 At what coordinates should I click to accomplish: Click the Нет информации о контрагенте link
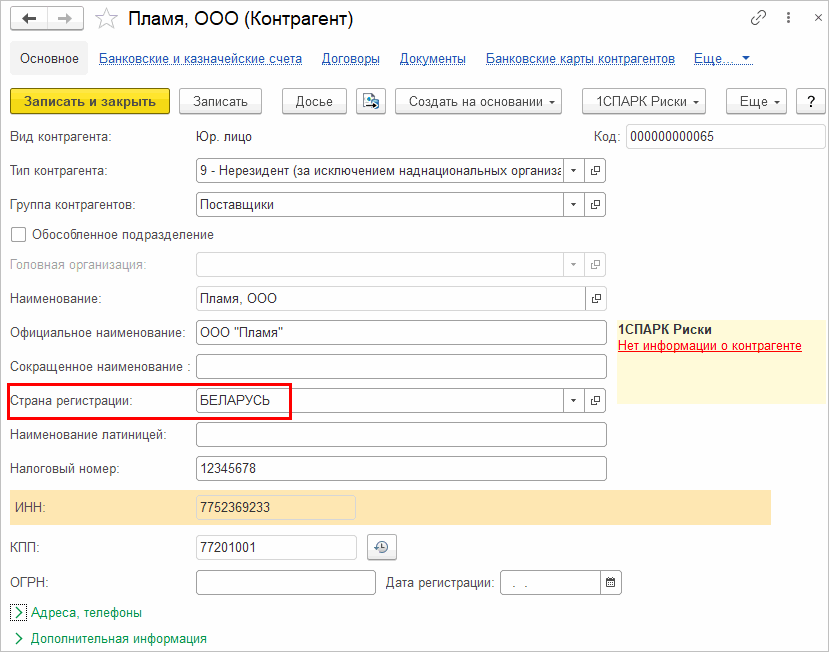coord(709,346)
